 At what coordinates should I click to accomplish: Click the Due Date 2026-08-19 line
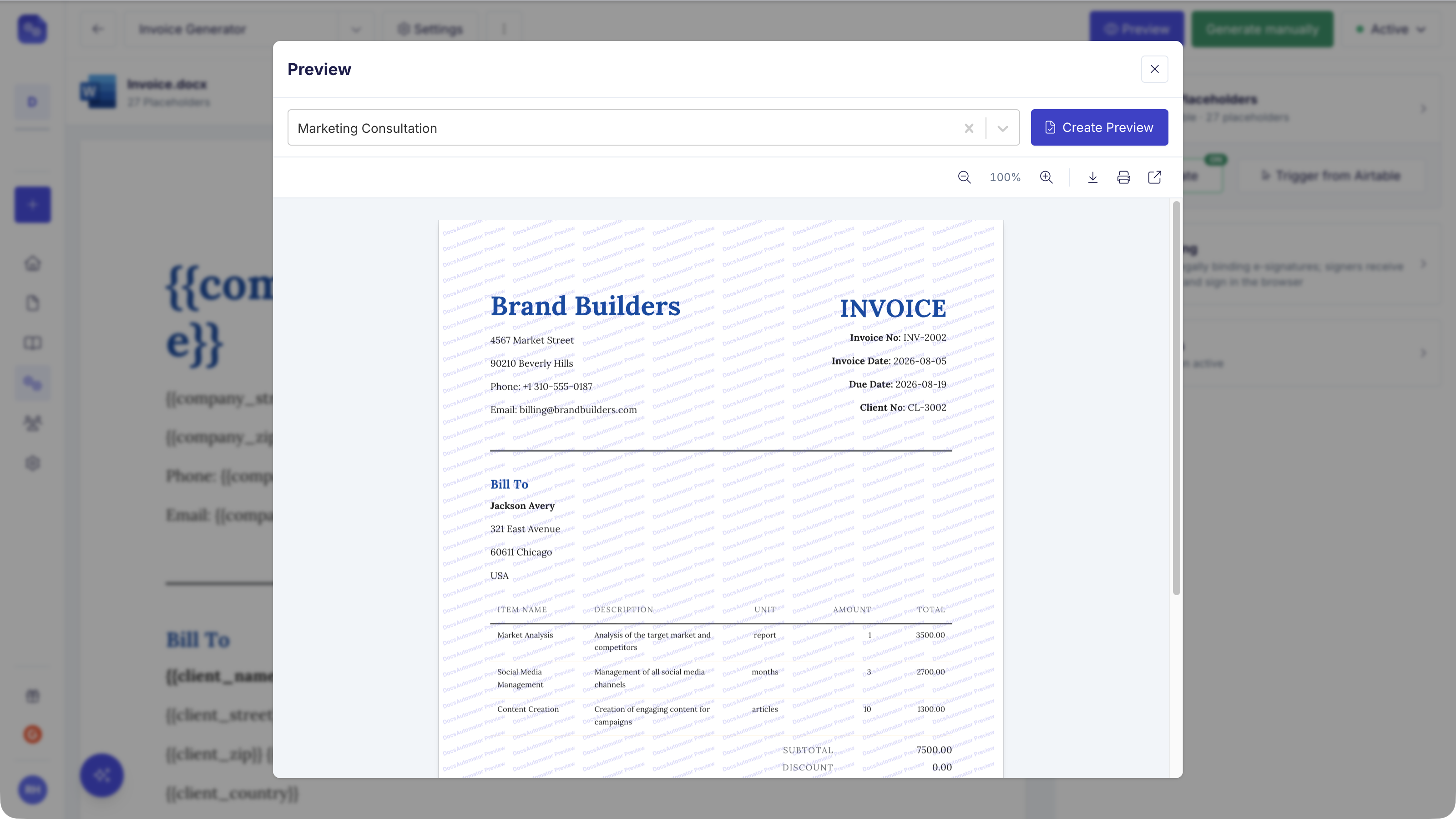click(897, 384)
